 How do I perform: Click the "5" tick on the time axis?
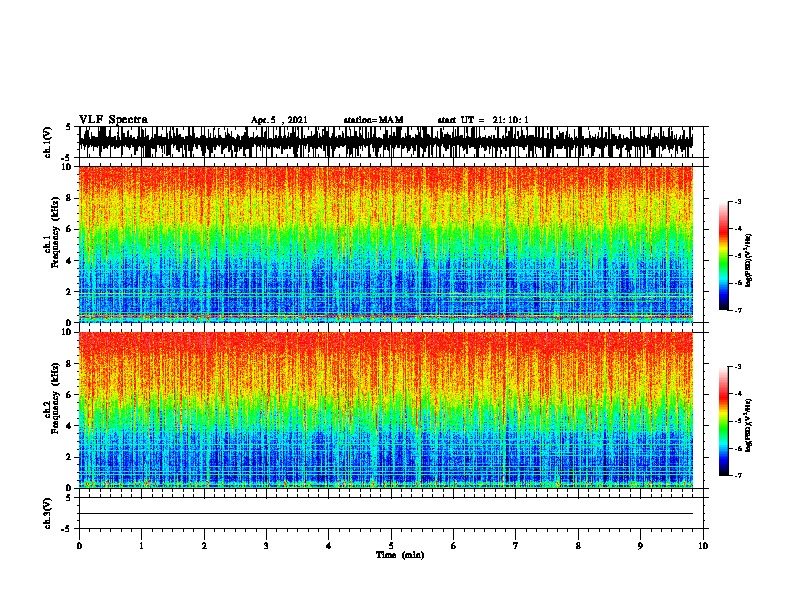[x=391, y=546]
